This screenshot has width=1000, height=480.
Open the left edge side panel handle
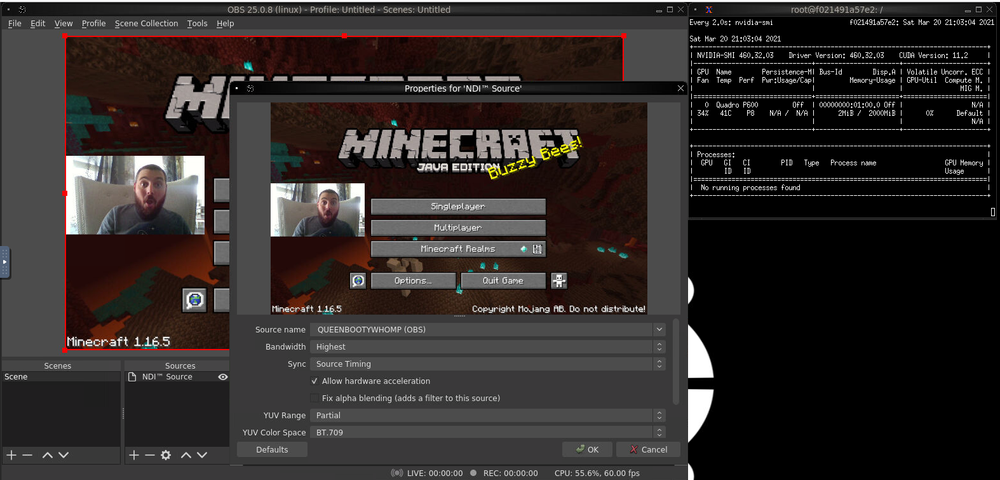coord(4,261)
